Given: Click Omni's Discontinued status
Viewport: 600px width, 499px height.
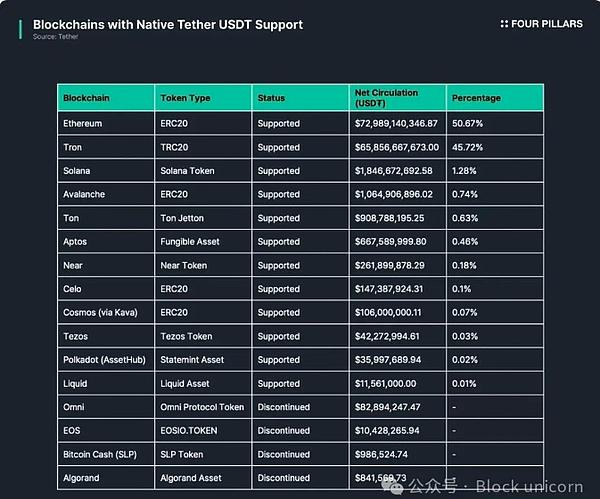Looking at the screenshot, I should coord(284,407).
